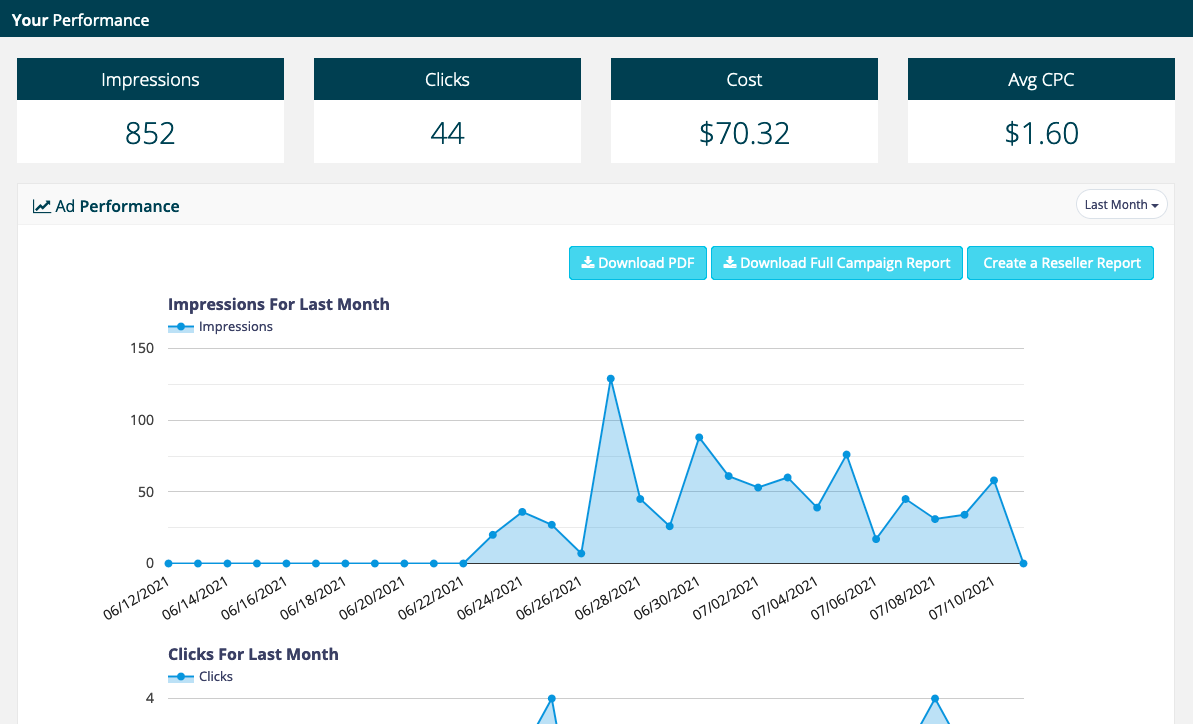Click the highest impressions peak data point
1193x724 pixels.
[x=610, y=379]
